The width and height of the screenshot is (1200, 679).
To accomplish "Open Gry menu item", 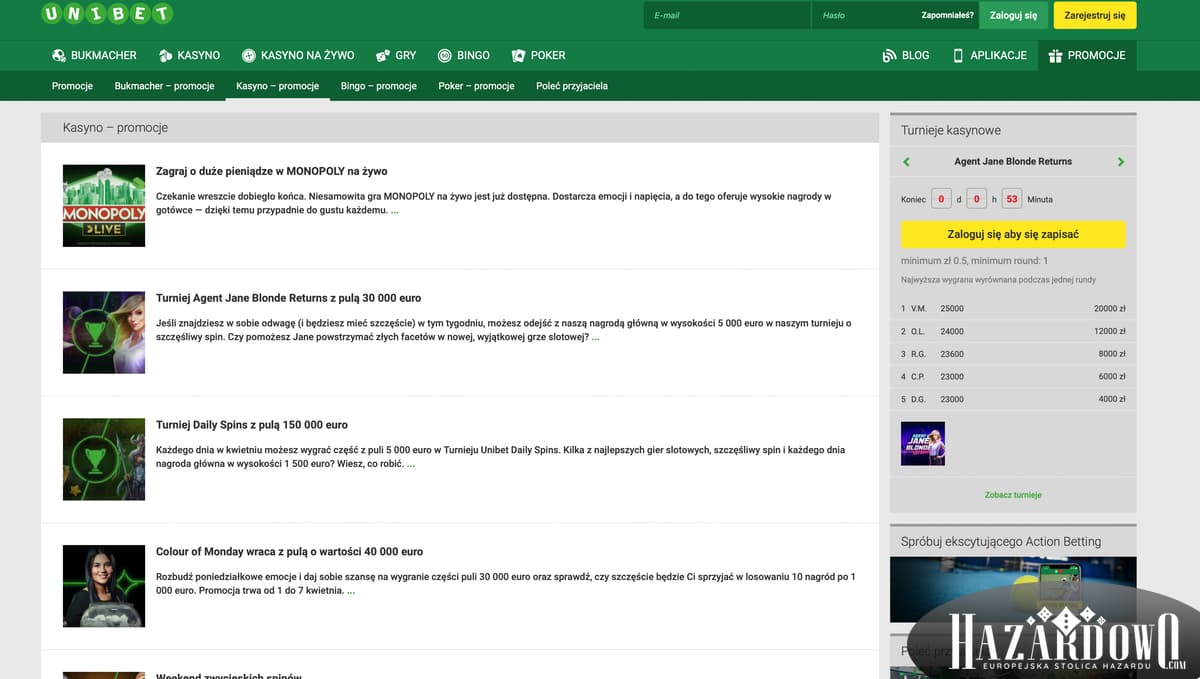I will pos(406,56).
